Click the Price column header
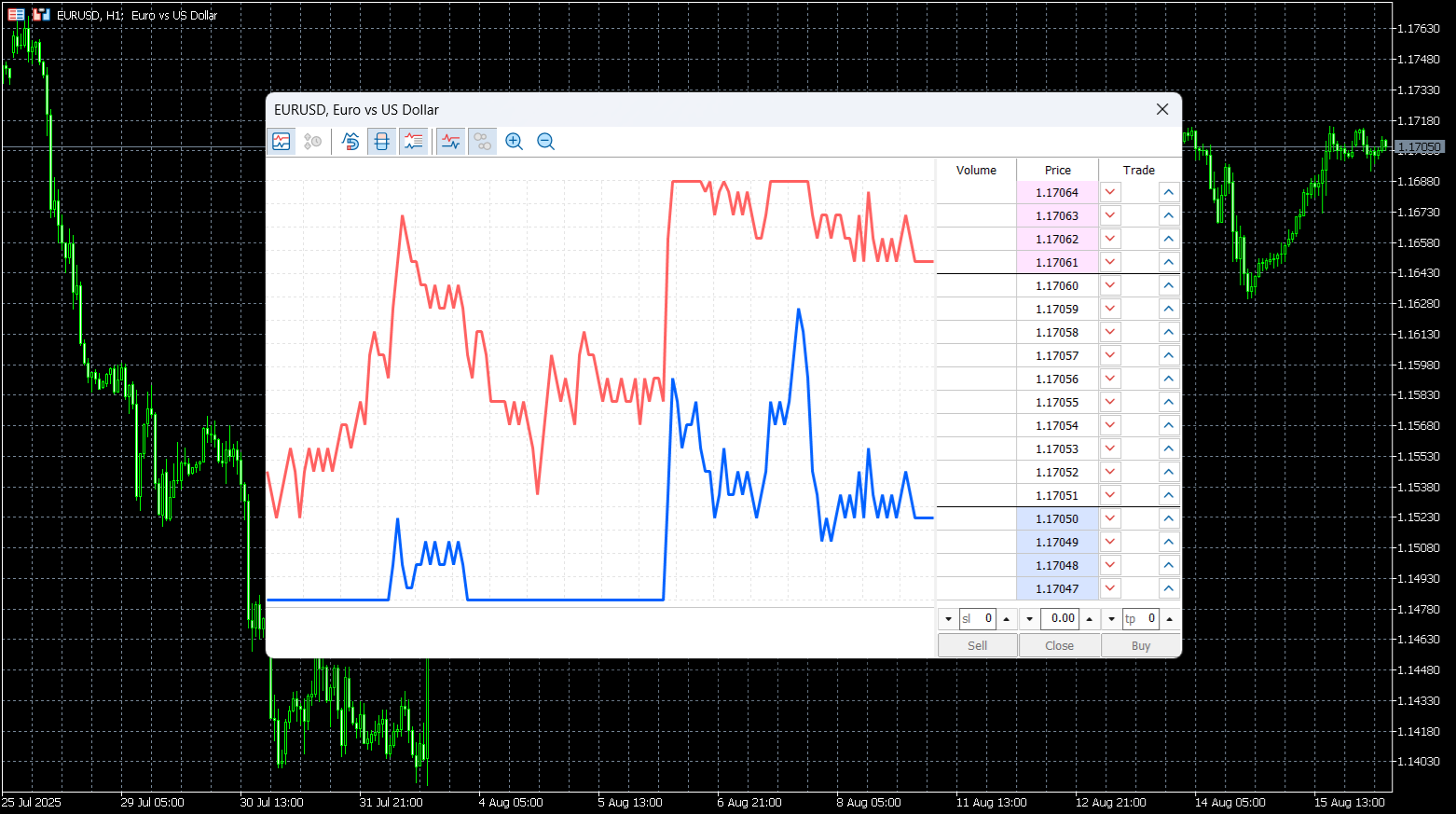 click(x=1058, y=170)
